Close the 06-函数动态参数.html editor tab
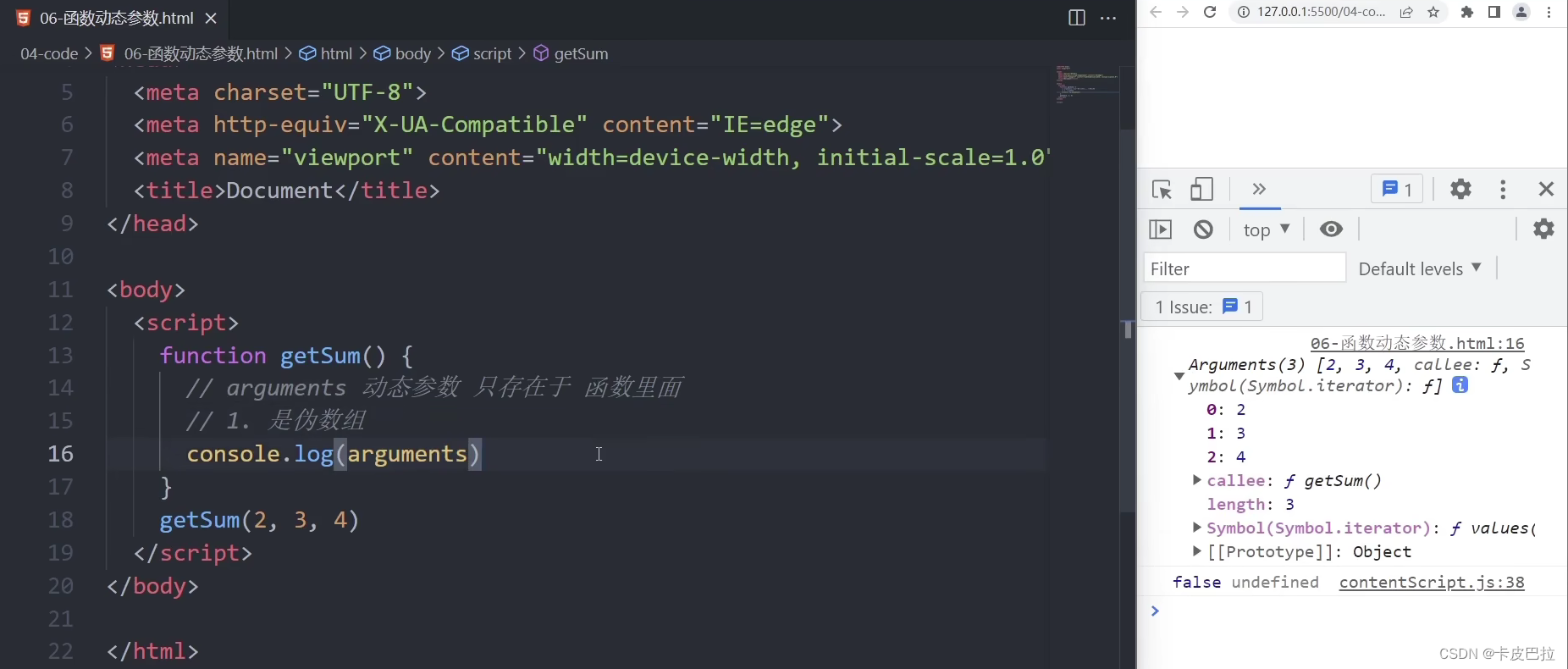Viewport: 1568px width, 669px height. coord(211,18)
